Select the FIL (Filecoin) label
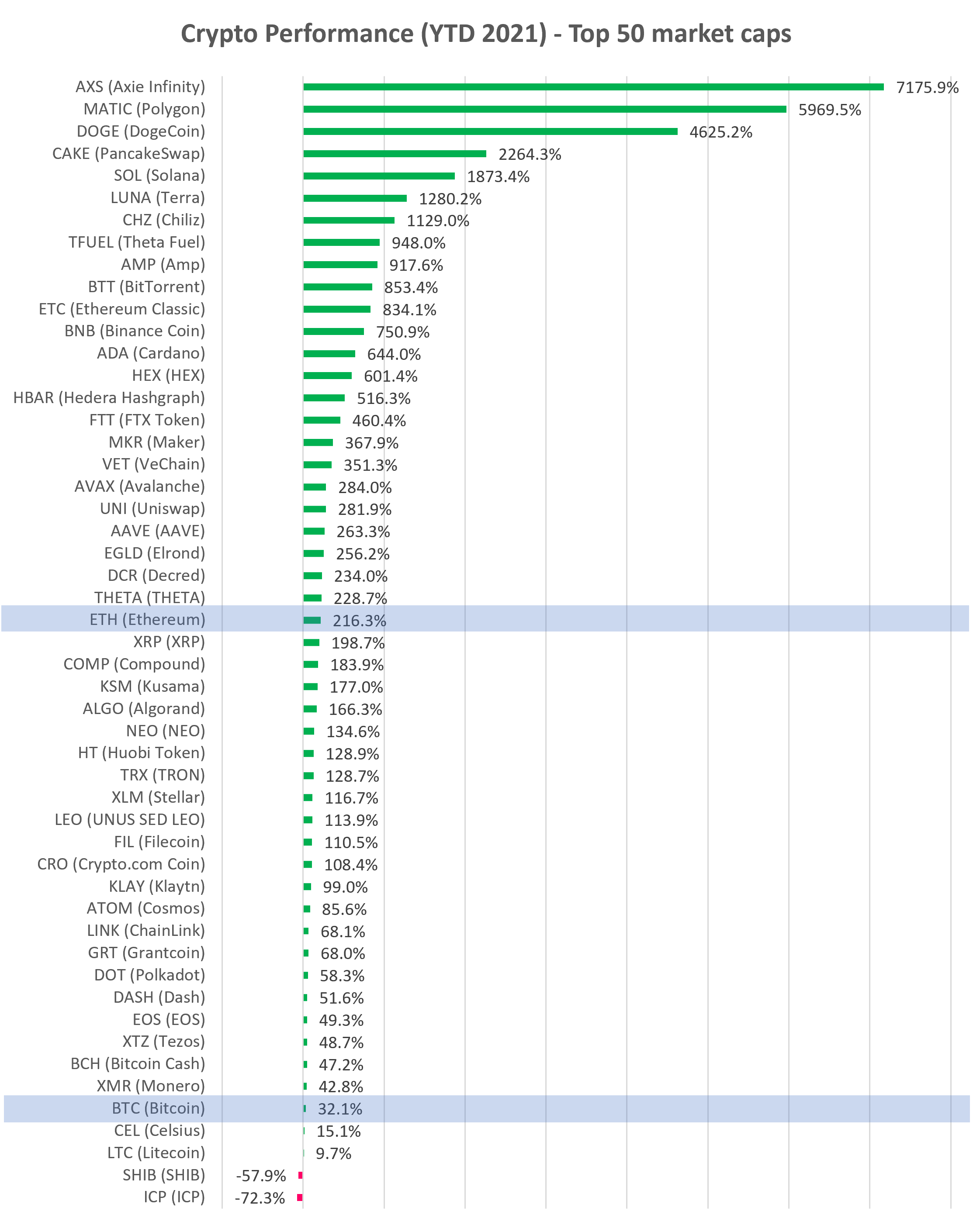Viewport: 973px width, 1232px height. (x=159, y=842)
